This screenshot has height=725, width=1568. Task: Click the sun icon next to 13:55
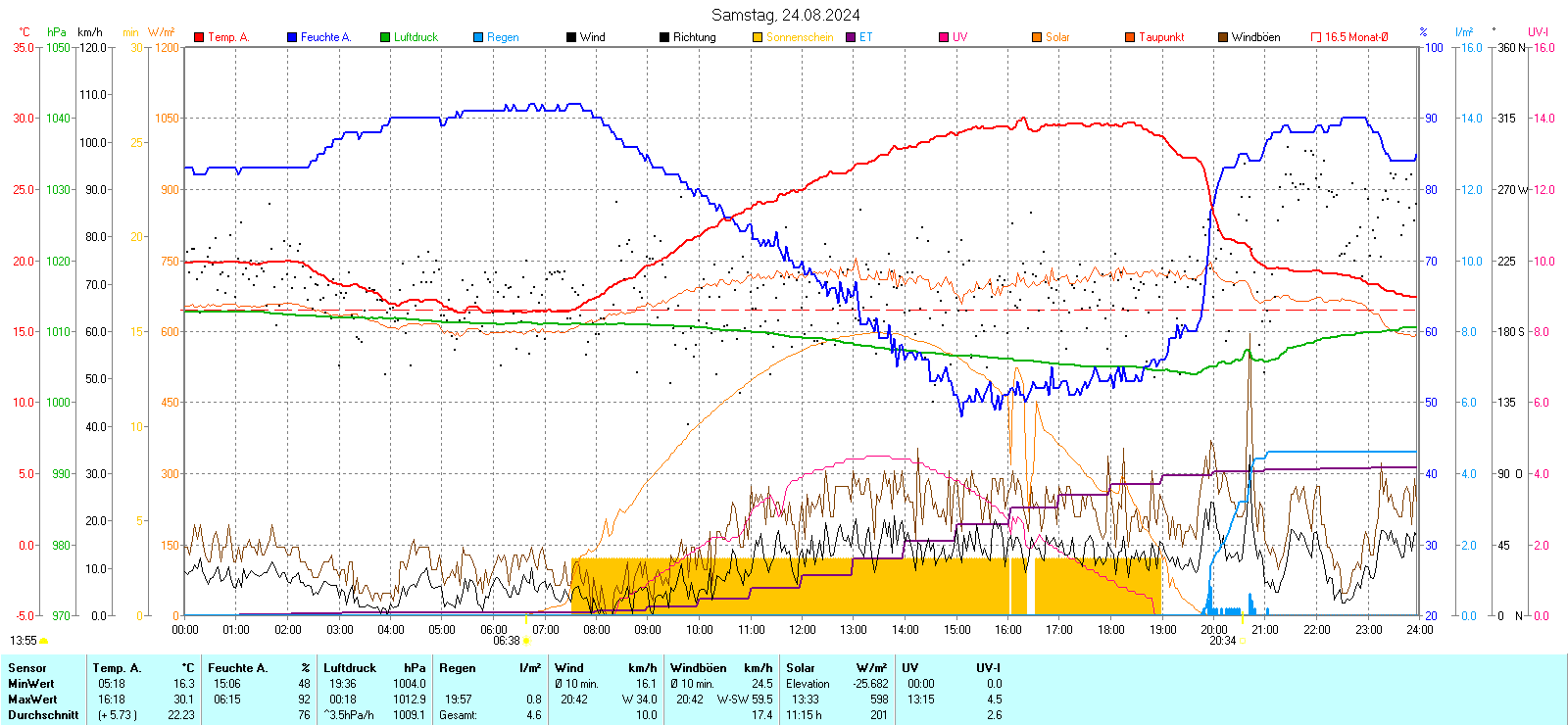[x=44, y=641]
